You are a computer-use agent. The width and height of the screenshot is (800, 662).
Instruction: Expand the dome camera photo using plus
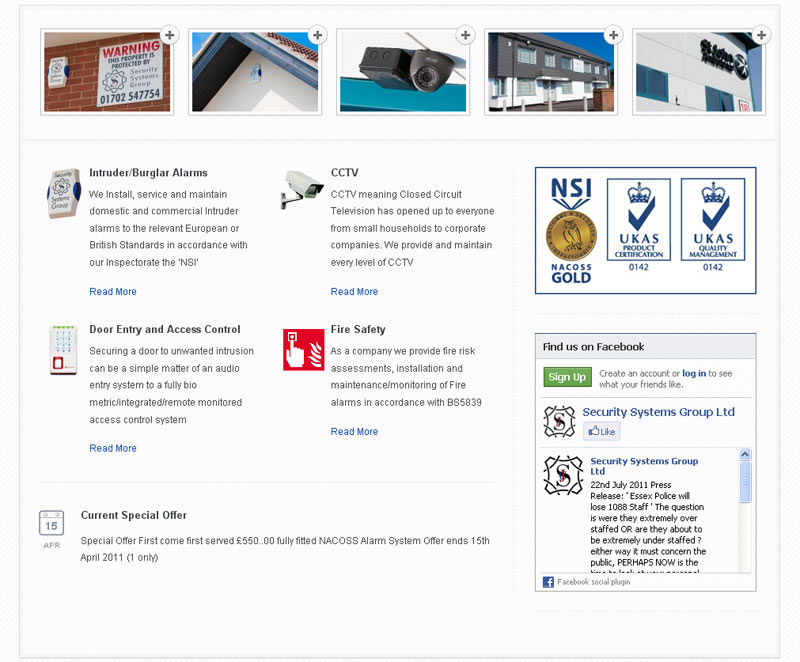(465, 36)
